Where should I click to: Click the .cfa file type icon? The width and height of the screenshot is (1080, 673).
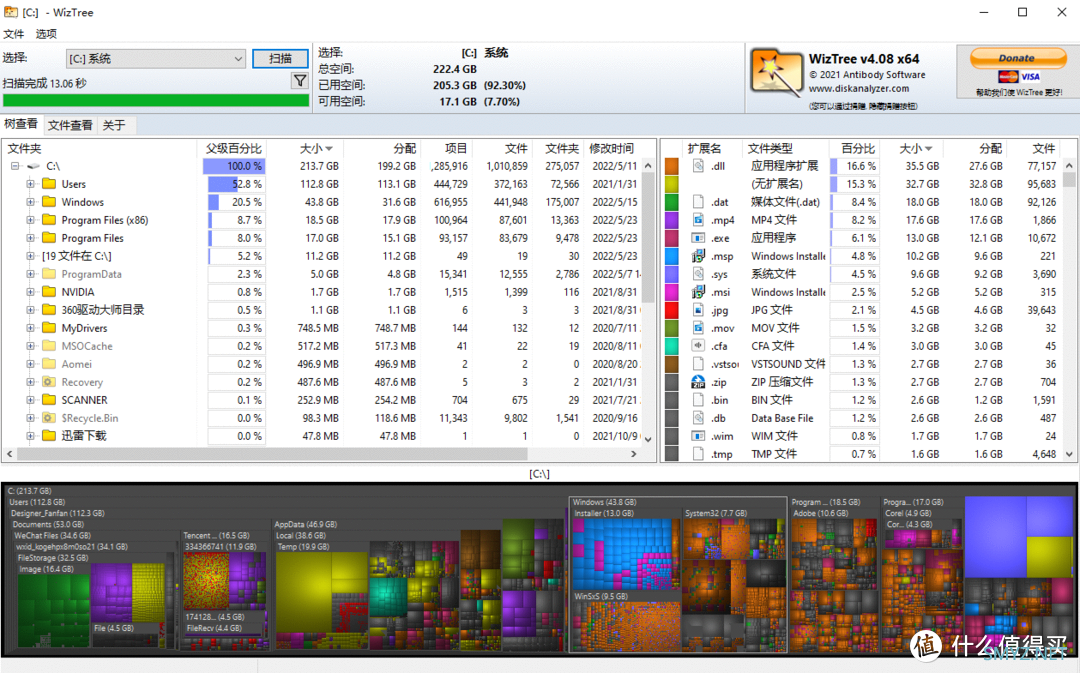pyautogui.click(x=698, y=346)
